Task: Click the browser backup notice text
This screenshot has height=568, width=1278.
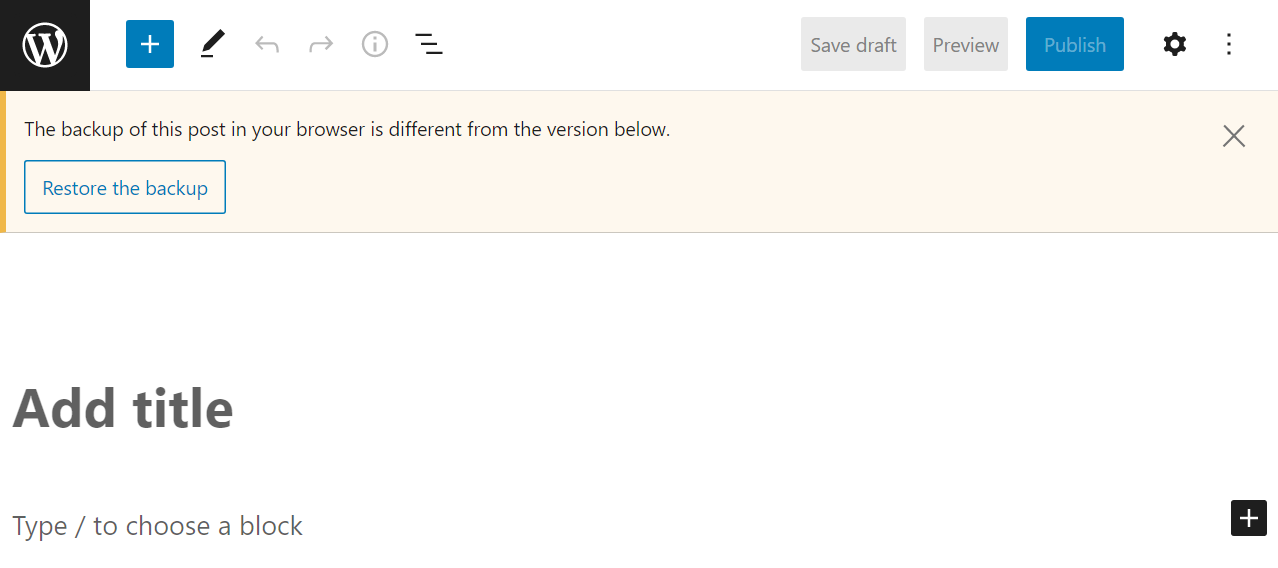Action: (x=347, y=129)
